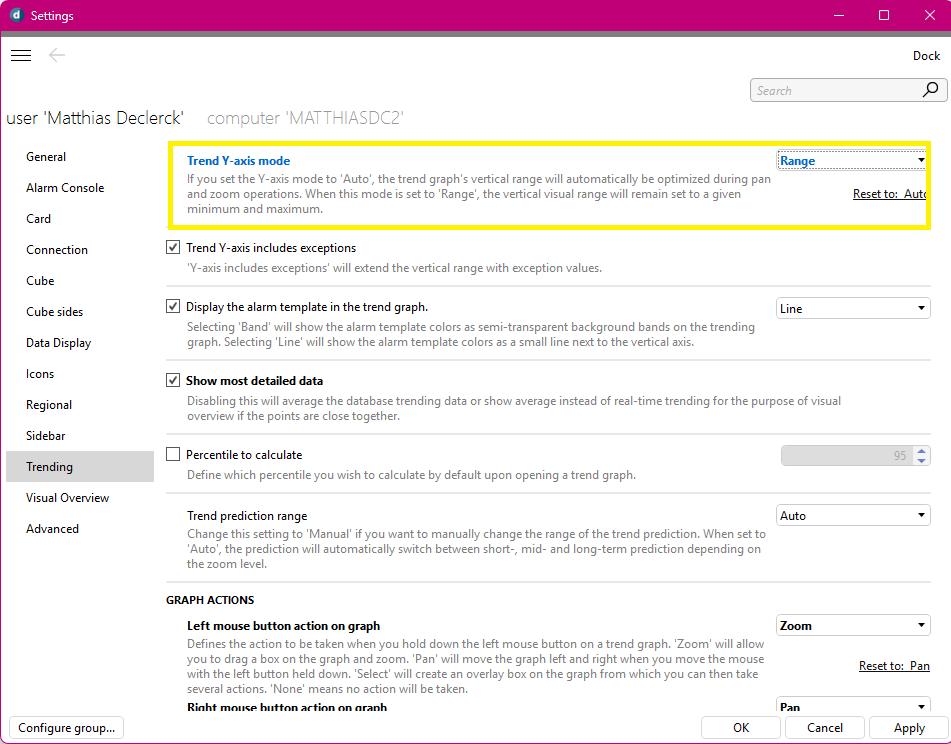Toggle Show most detailed data checkbox
The width and height of the screenshot is (951, 744).
(x=173, y=381)
